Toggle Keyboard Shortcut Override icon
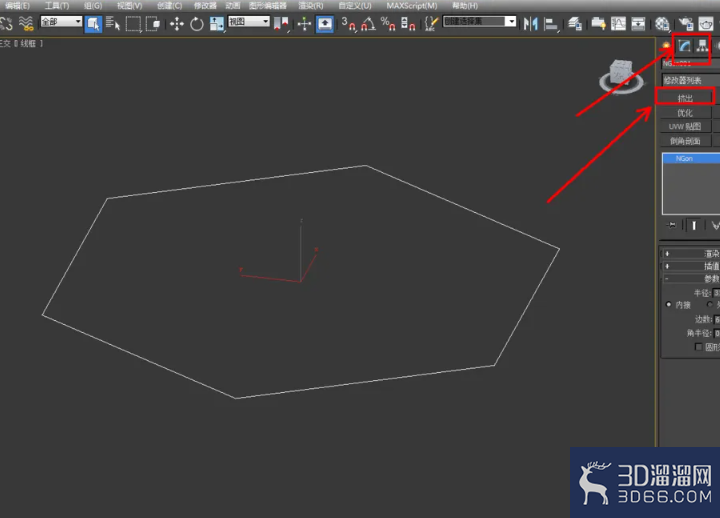 point(325,23)
